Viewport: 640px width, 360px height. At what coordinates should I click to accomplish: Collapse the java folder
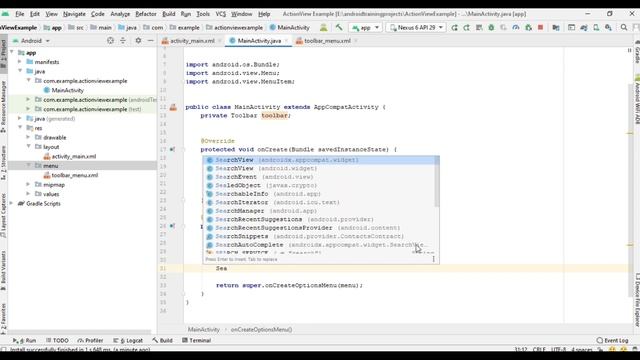pos(20,71)
